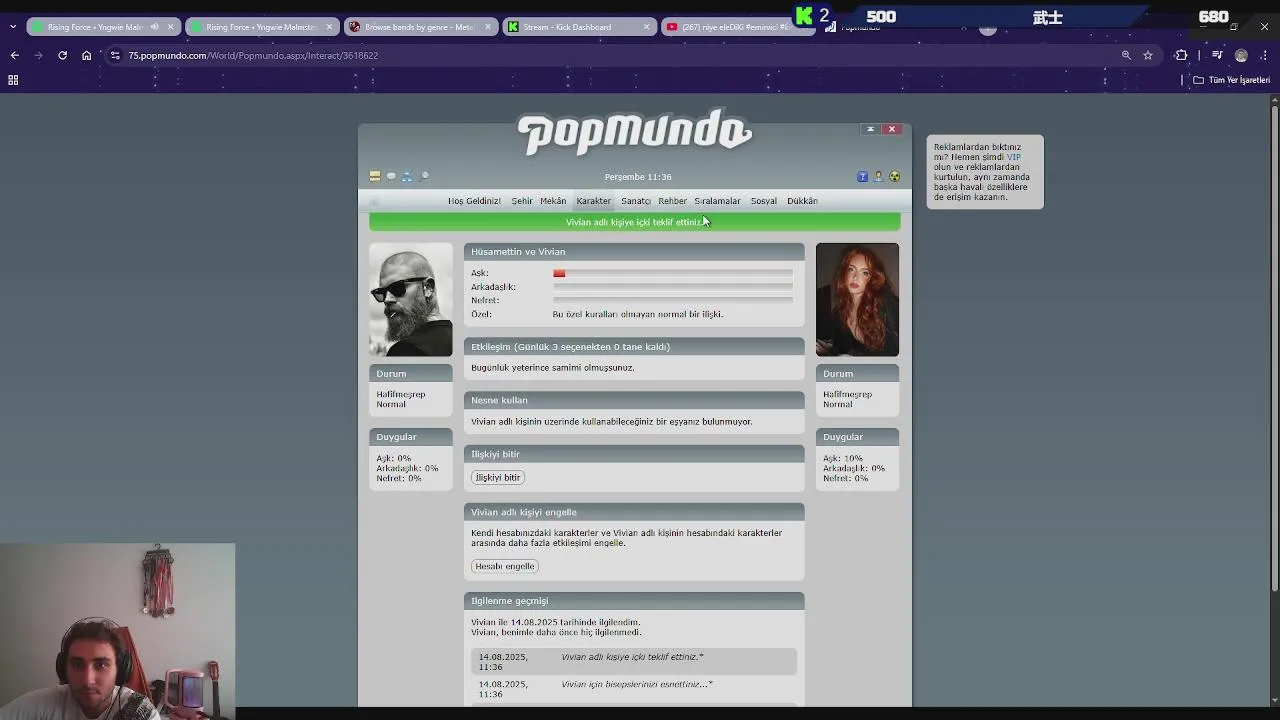Open the Rehber menu
This screenshot has width=1280, height=720.
click(672, 201)
